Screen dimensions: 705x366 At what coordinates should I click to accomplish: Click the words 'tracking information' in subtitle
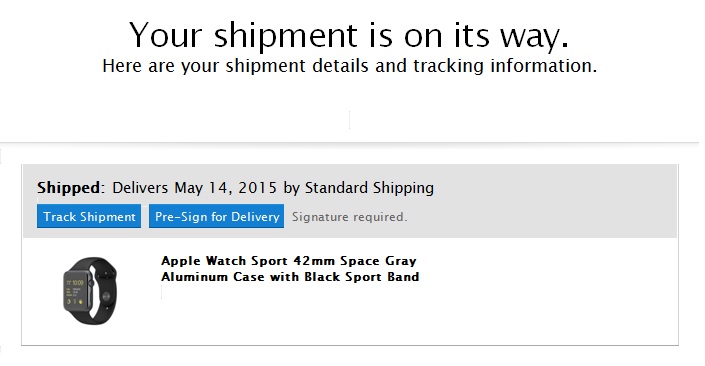click(x=505, y=66)
